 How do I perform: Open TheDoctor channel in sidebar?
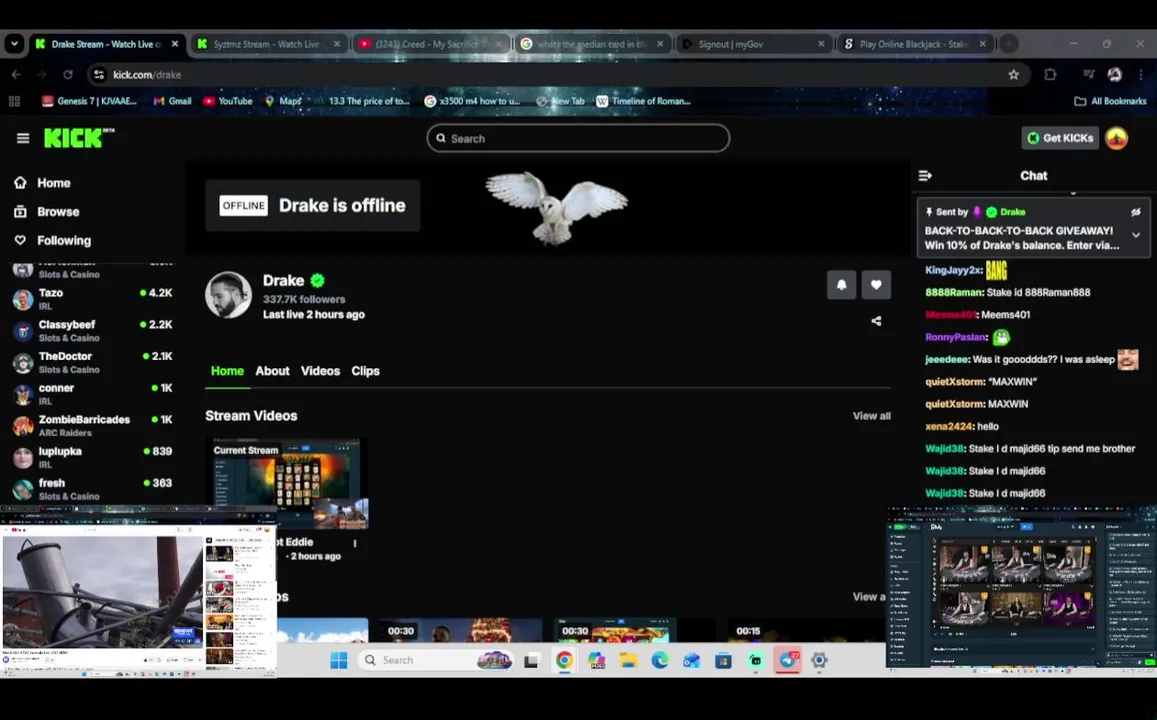click(x=92, y=362)
